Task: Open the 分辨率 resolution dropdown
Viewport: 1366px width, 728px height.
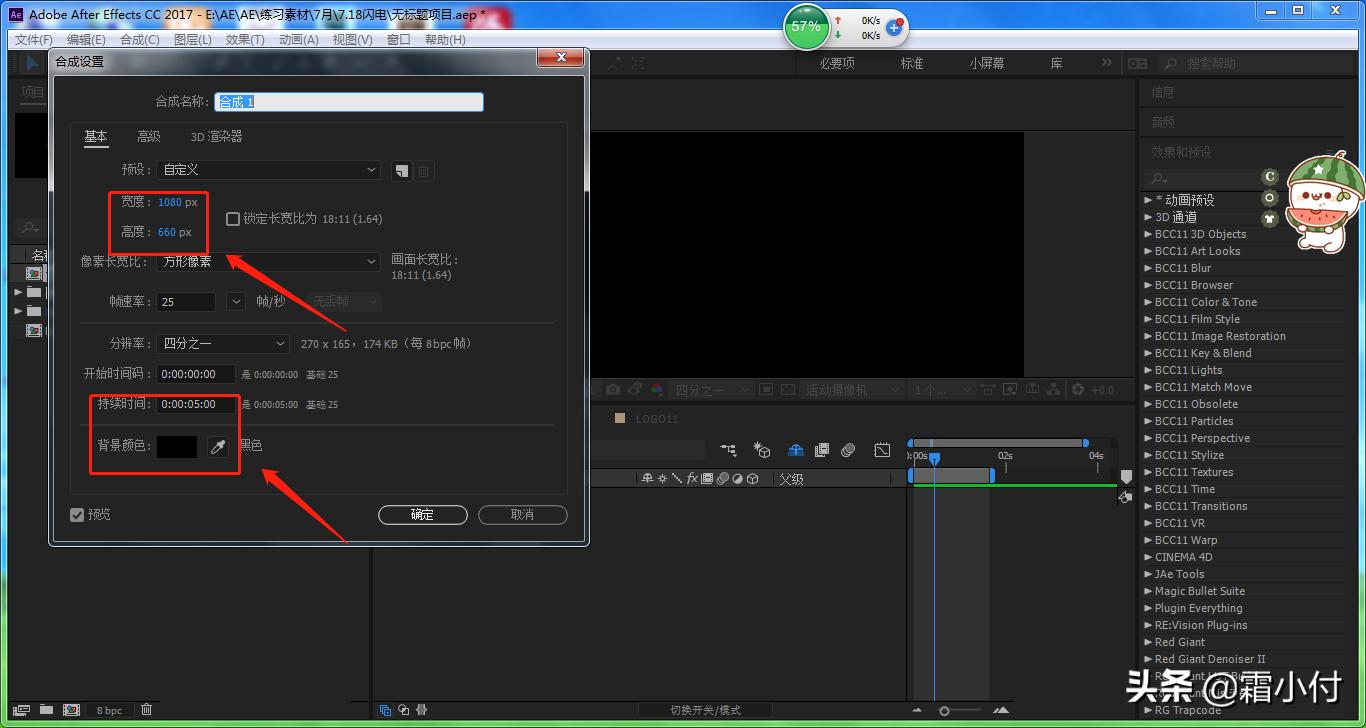Action: 224,344
